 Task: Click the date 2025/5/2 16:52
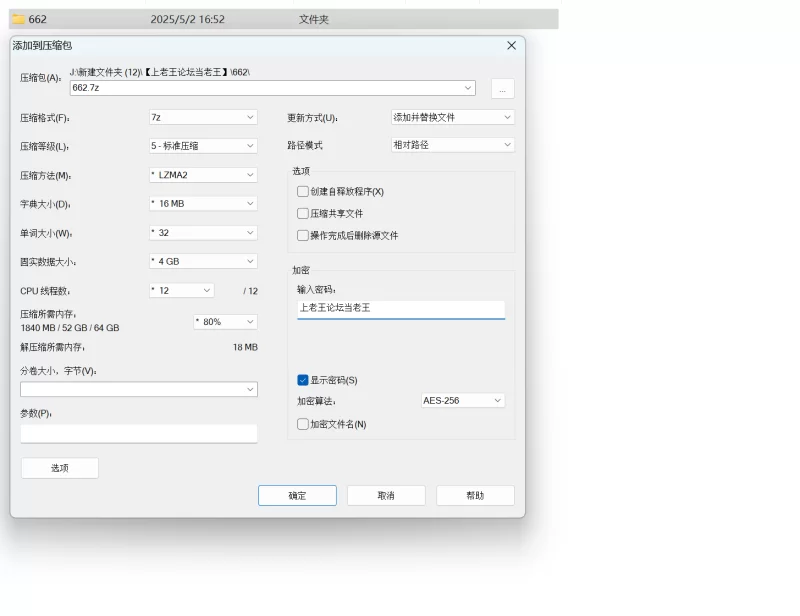click(x=187, y=19)
